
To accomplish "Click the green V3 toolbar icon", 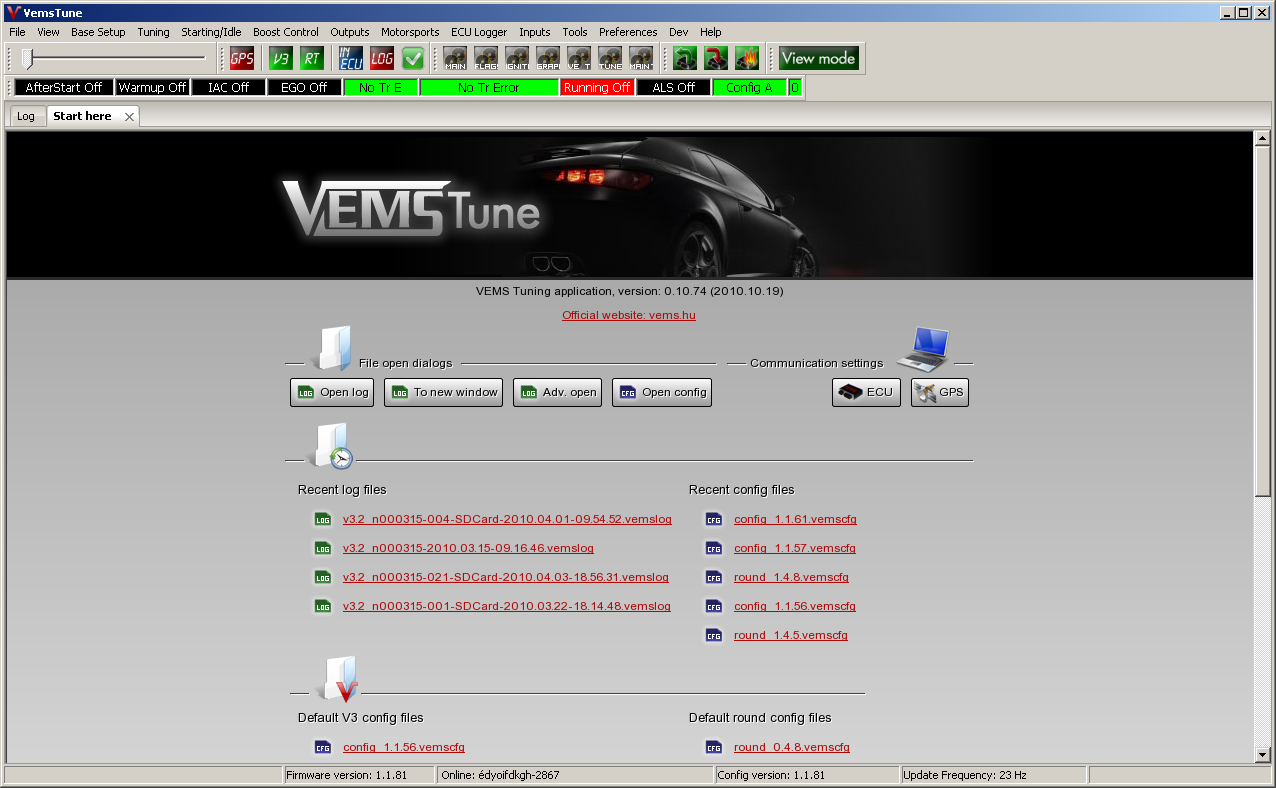I will [x=281, y=58].
